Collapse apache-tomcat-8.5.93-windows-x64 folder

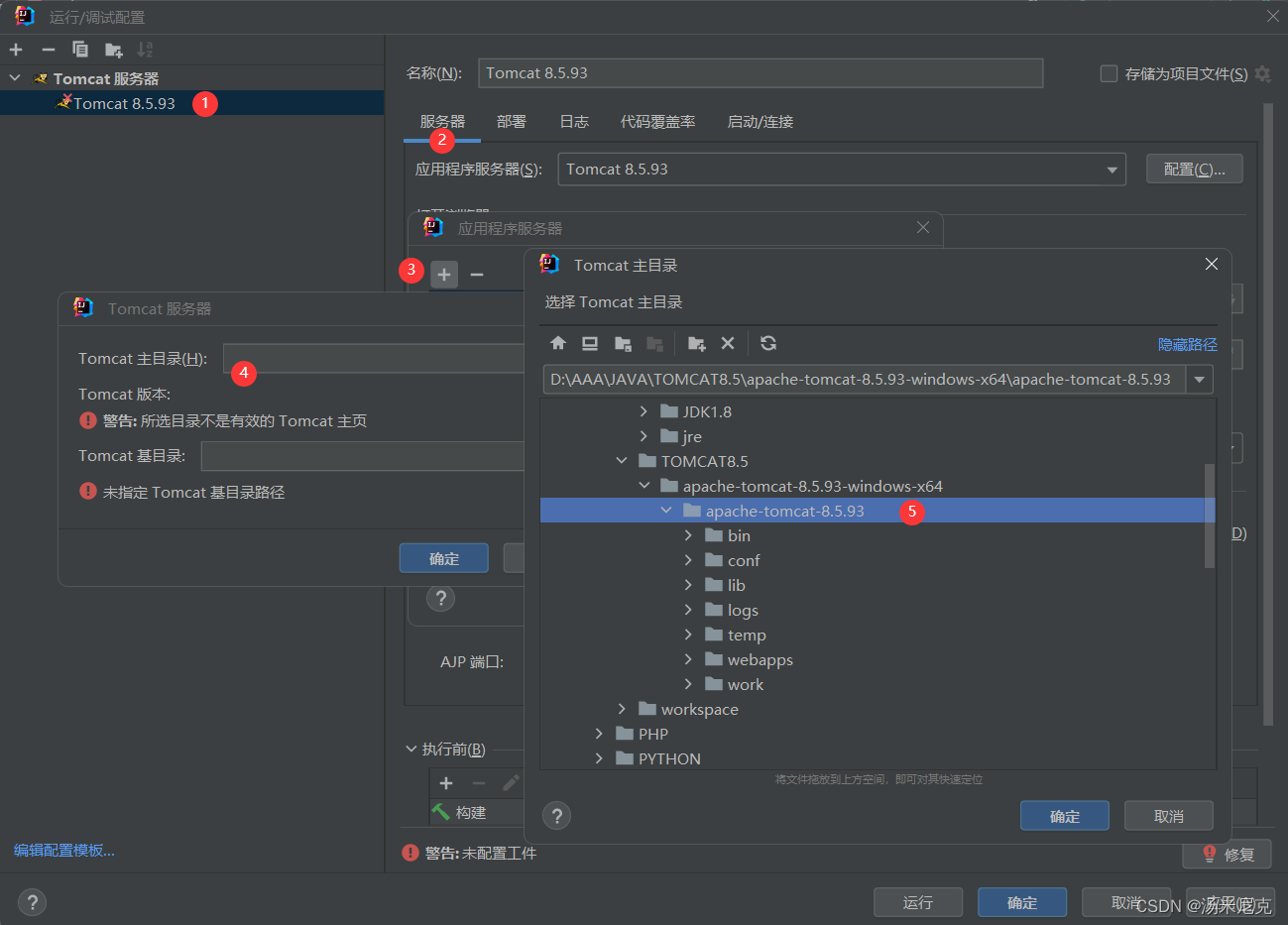[644, 486]
